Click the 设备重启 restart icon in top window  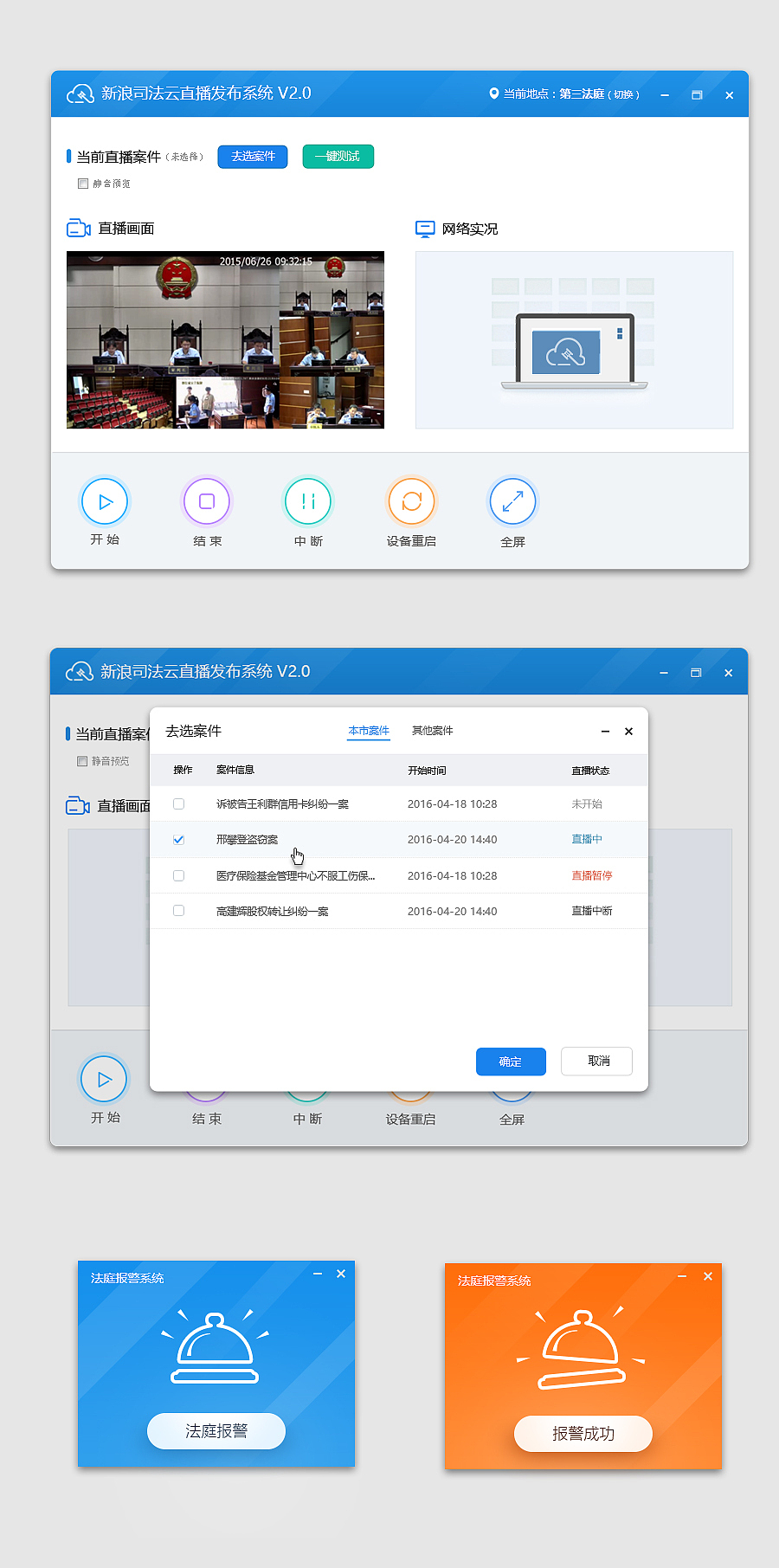(411, 501)
